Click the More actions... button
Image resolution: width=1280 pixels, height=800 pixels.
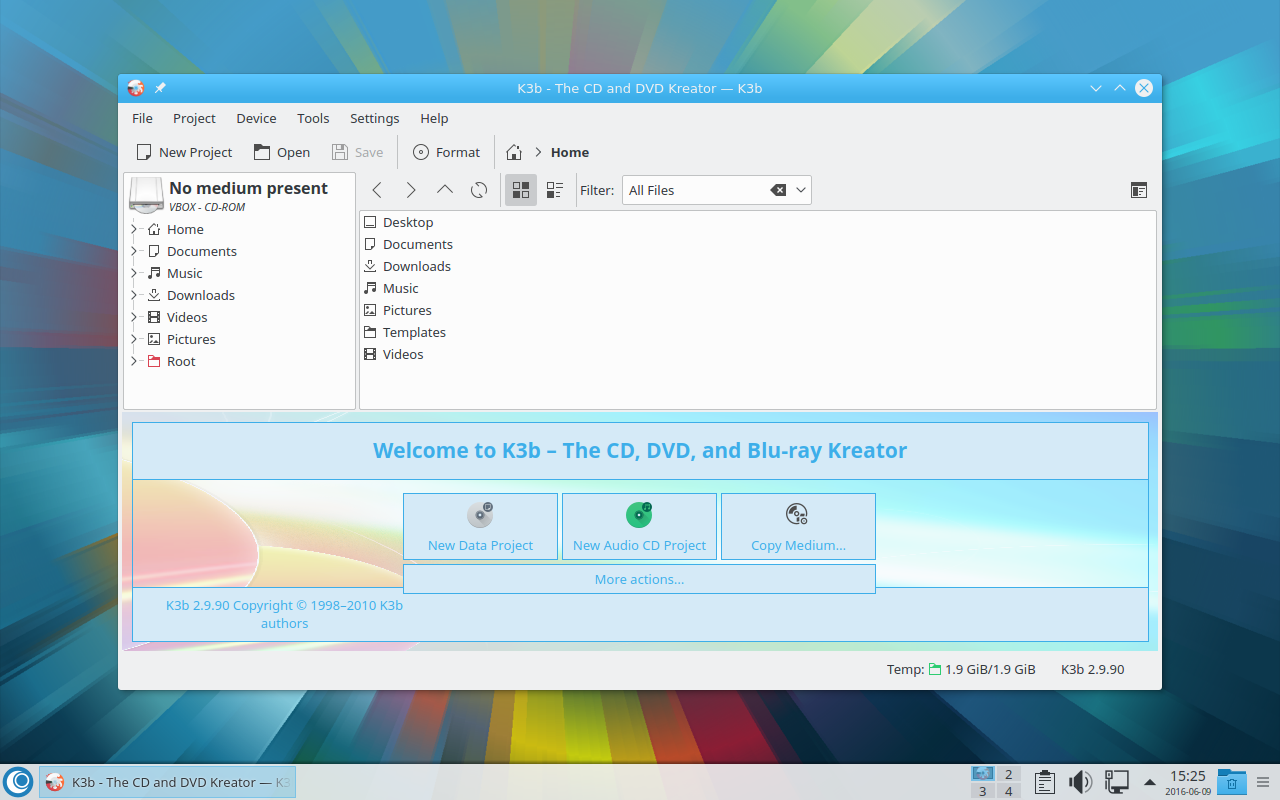tap(639, 579)
